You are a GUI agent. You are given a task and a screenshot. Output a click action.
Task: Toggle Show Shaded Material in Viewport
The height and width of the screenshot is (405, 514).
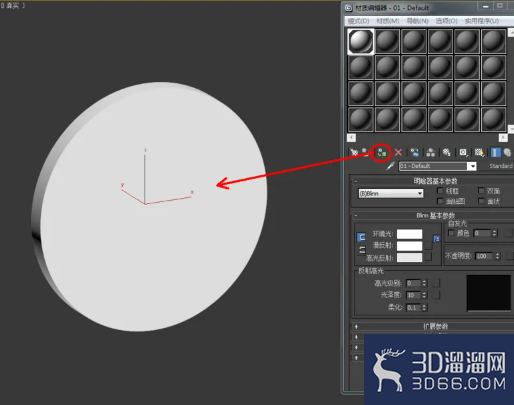tap(479, 153)
